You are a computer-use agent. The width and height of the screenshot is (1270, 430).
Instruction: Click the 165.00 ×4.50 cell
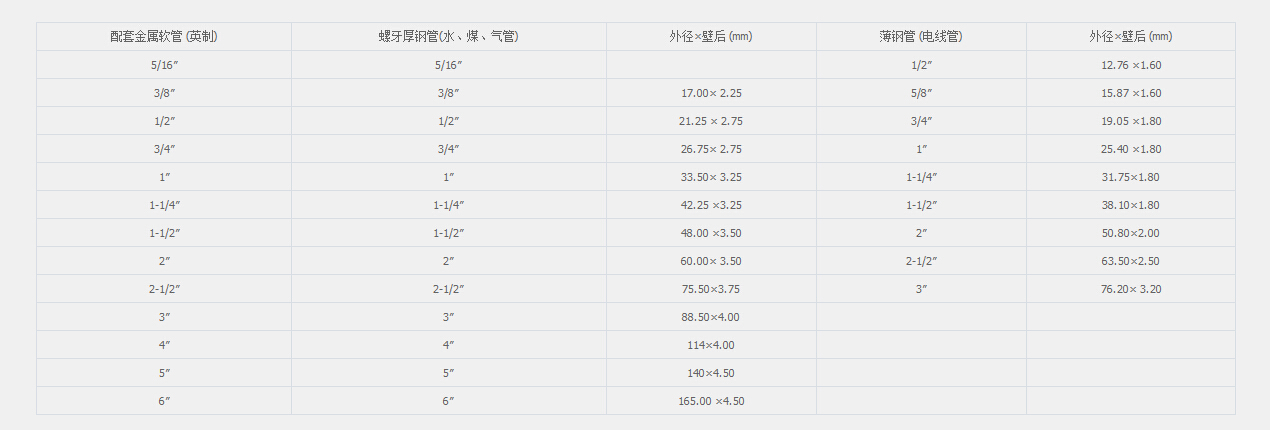[711, 401]
